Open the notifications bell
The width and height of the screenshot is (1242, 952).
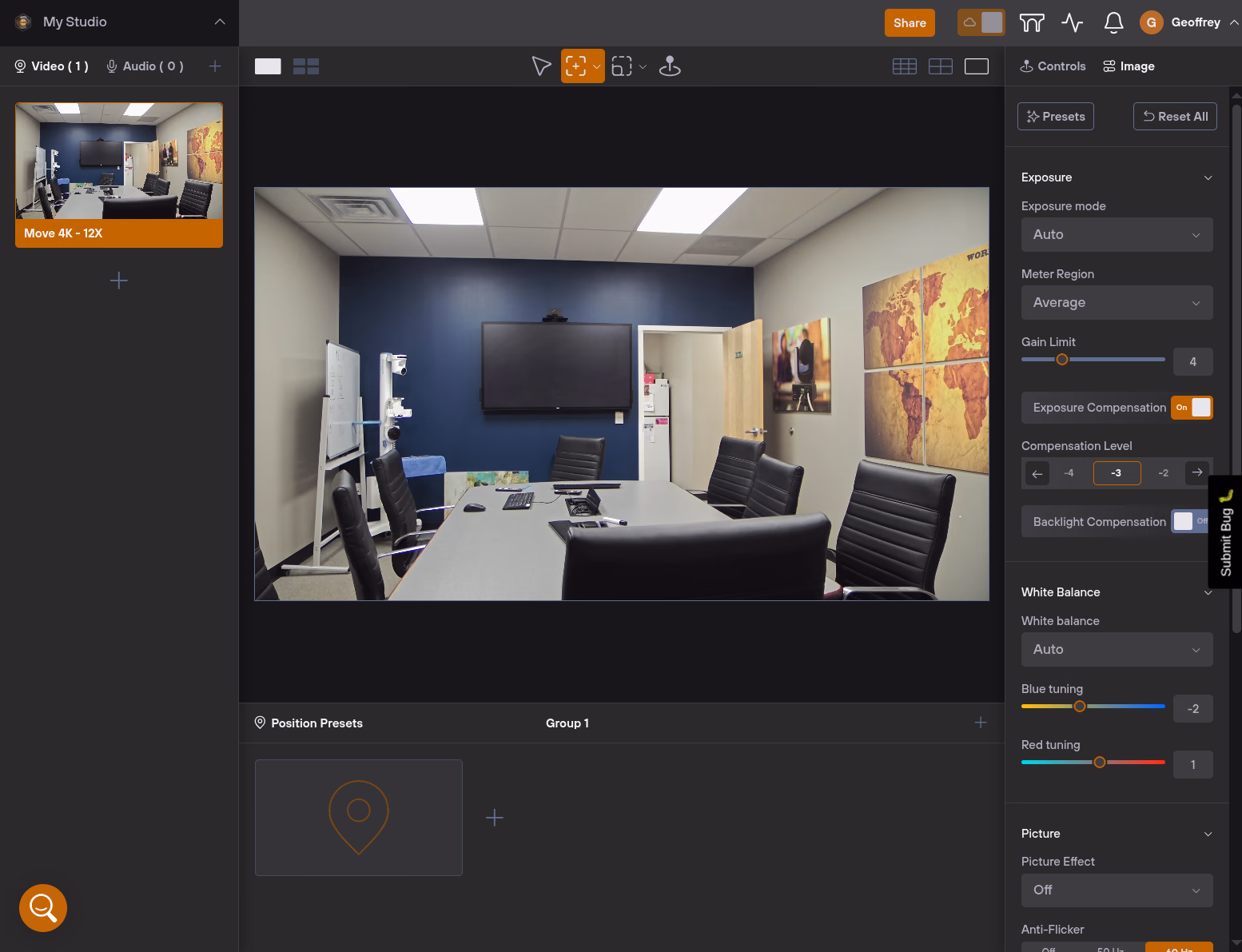(1113, 22)
